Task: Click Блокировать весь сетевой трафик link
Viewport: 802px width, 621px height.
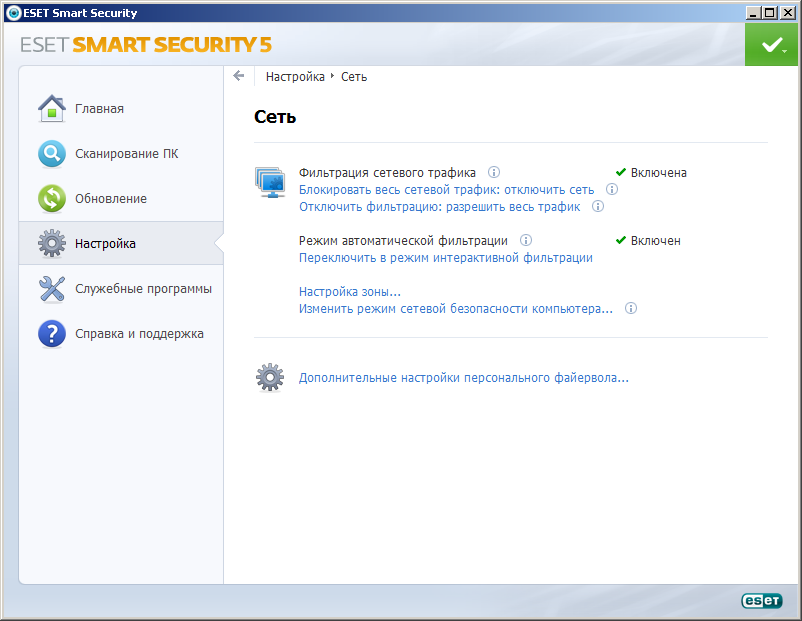Action: pos(447,190)
